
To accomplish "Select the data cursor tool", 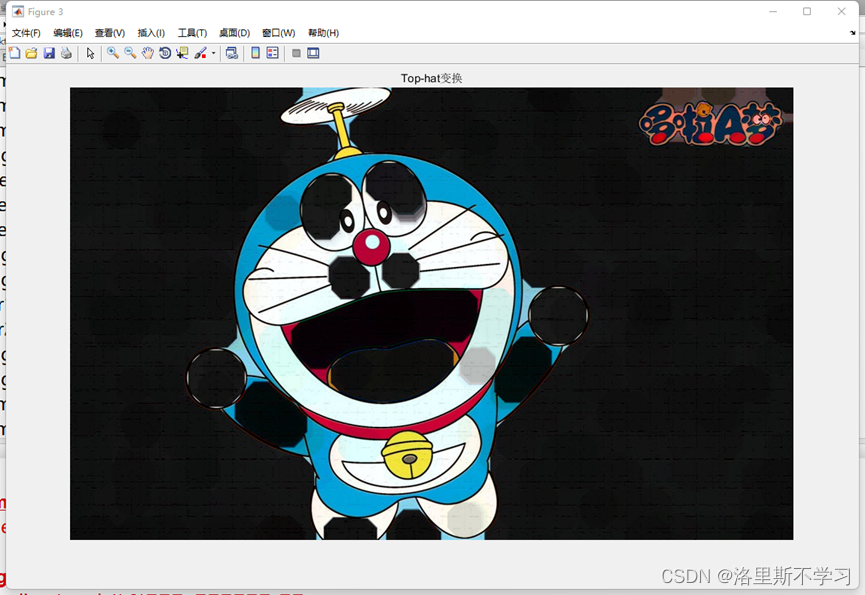I will (182, 53).
